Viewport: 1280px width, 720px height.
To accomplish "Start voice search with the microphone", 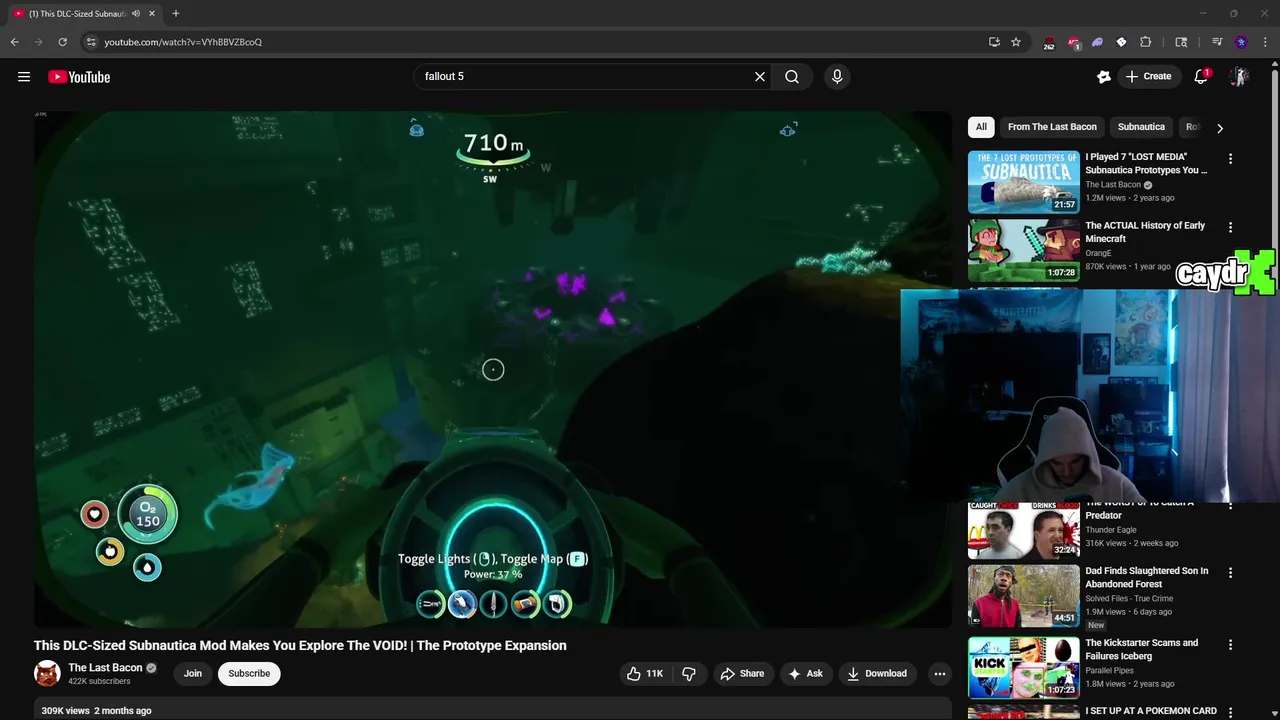I will 837,77.
